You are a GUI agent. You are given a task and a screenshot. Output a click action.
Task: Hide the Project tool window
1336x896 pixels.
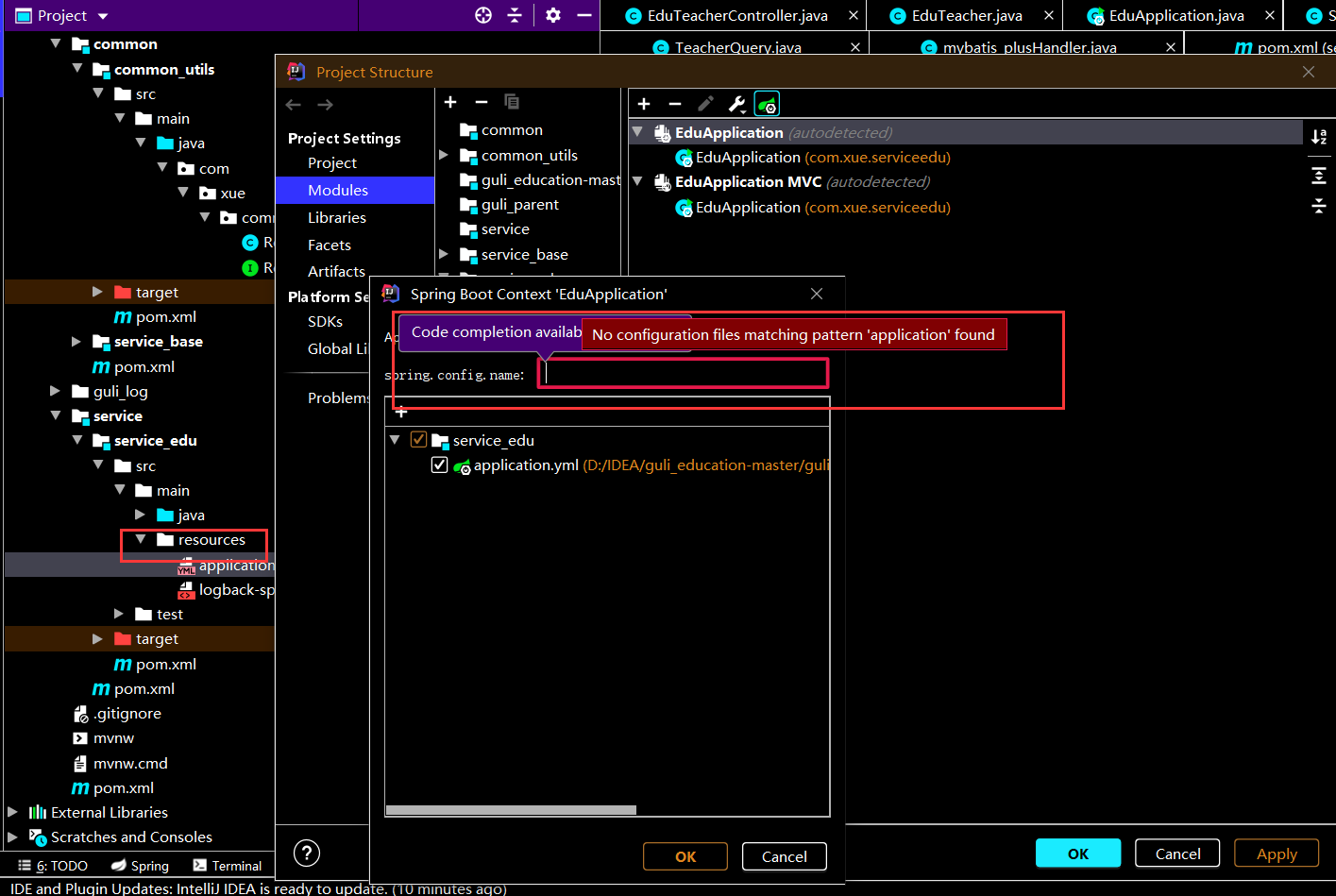click(584, 15)
